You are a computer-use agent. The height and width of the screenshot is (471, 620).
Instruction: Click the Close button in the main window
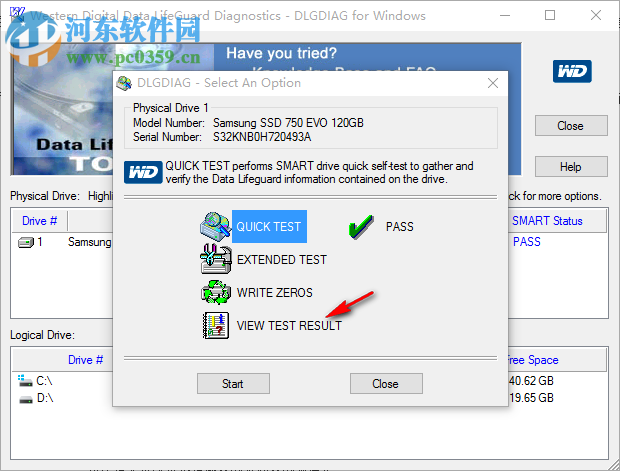pyautogui.click(x=571, y=126)
